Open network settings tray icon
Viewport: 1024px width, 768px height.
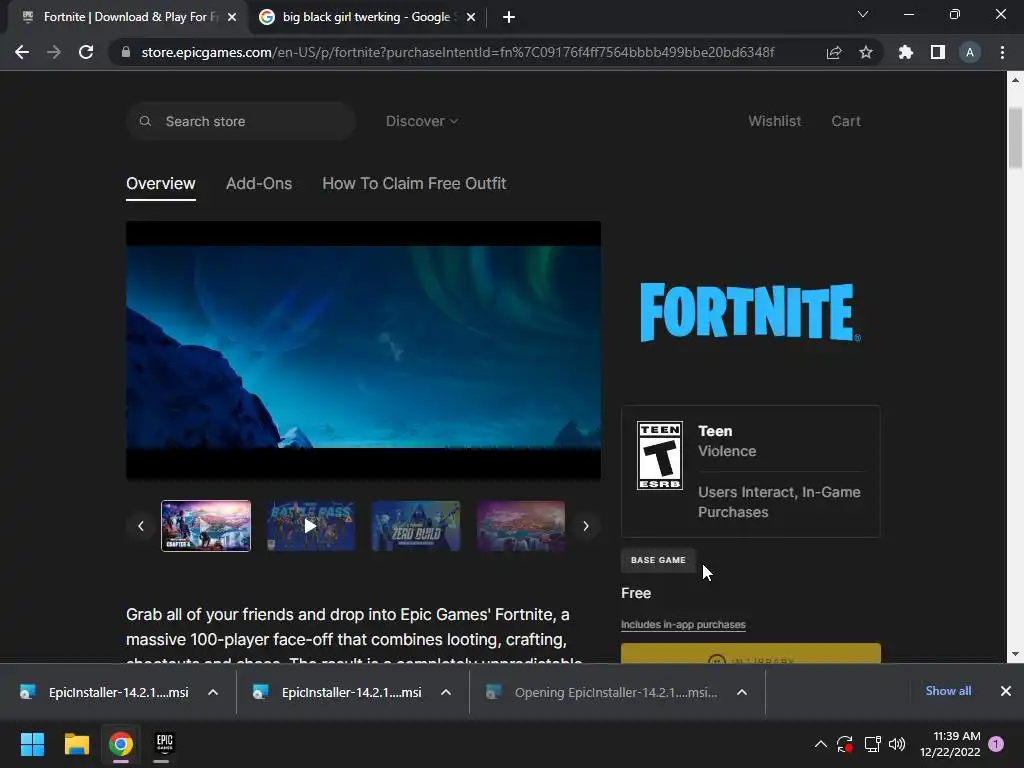(872, 744)
